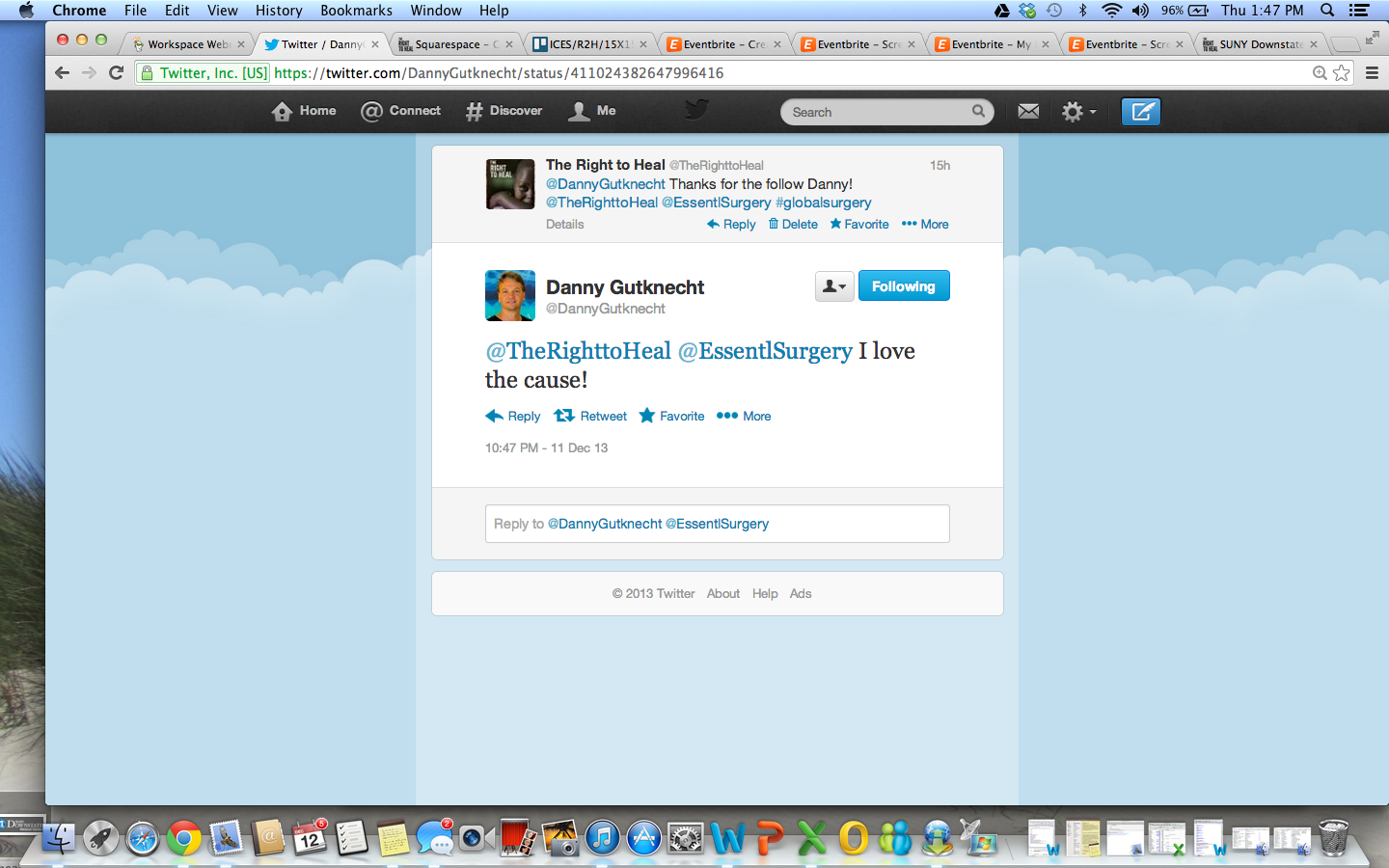Switch to the ICES/R2H/15X1 tab
1389x868 pixels.
pos(589,44)
